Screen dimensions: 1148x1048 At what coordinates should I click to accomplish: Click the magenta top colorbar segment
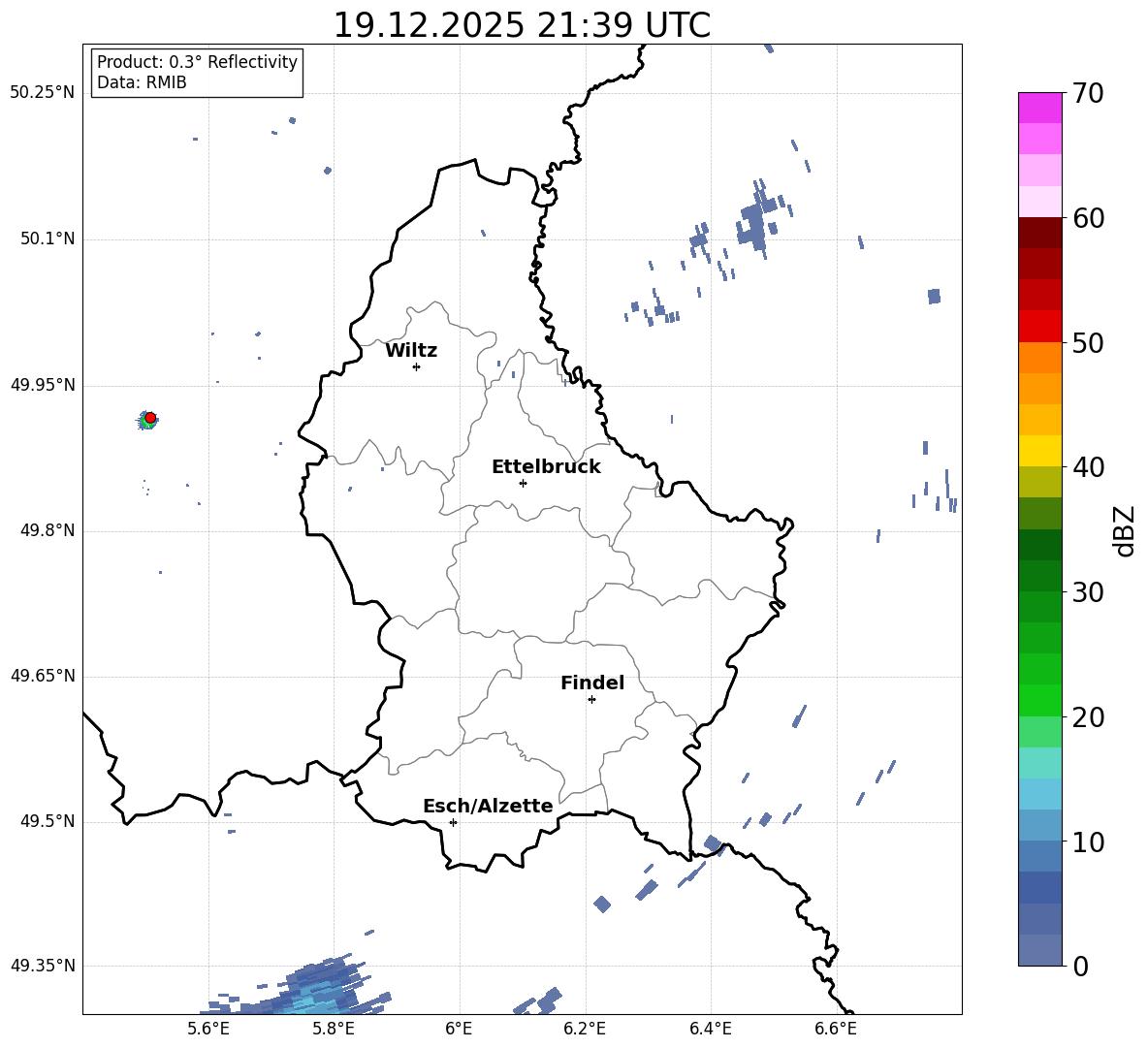pyautogui.click(x=1039, y=108)
